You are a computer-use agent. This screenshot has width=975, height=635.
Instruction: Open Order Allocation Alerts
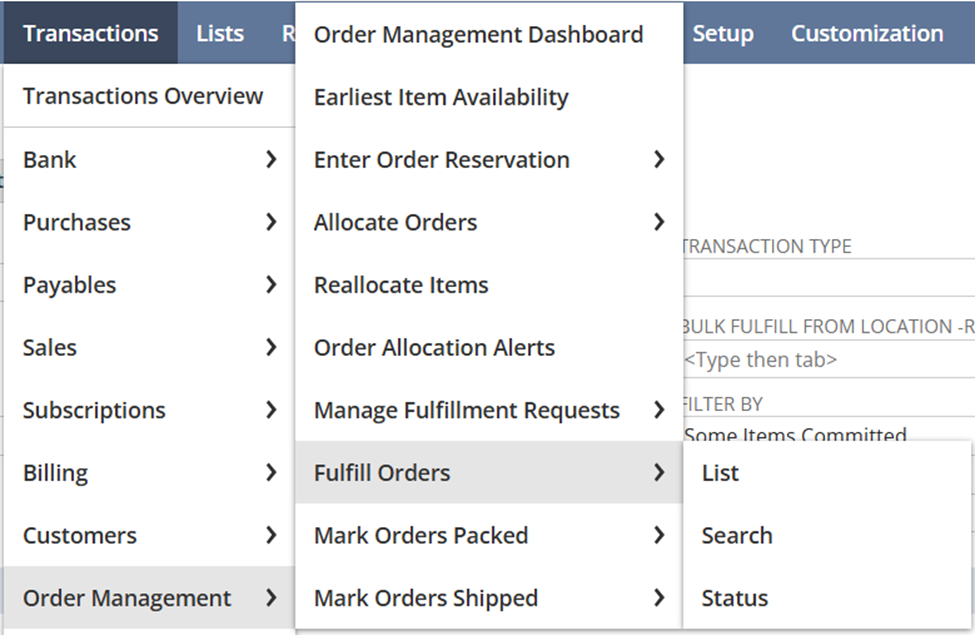[x=434, y=347]
